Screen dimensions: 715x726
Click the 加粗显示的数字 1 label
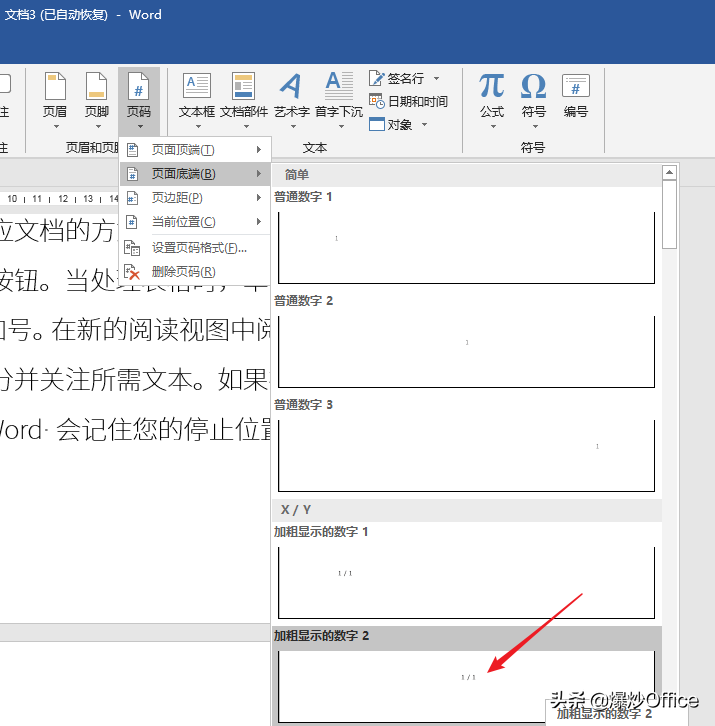[x=320, y=532]
